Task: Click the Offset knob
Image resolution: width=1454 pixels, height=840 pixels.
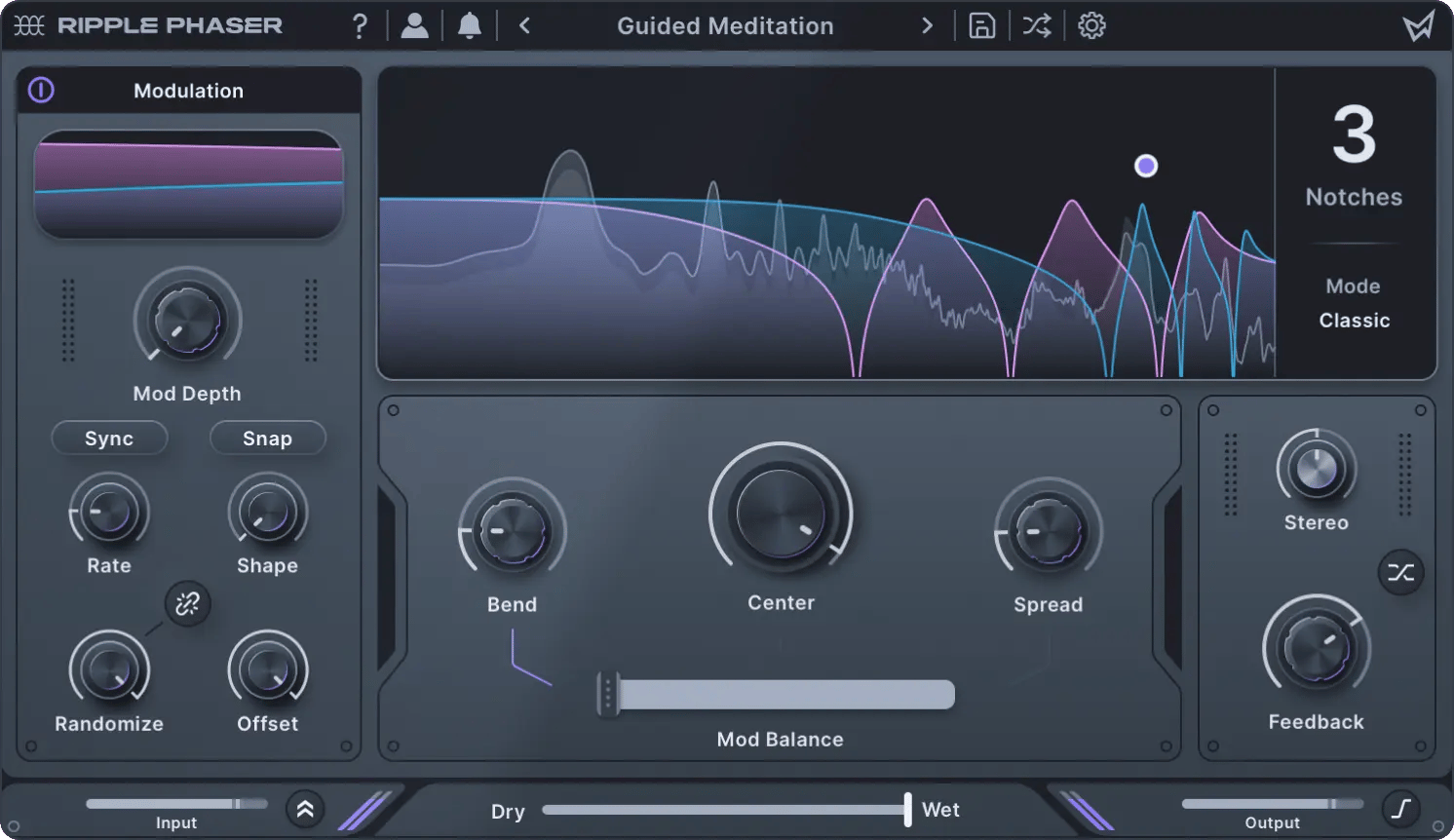Action: 267,669
